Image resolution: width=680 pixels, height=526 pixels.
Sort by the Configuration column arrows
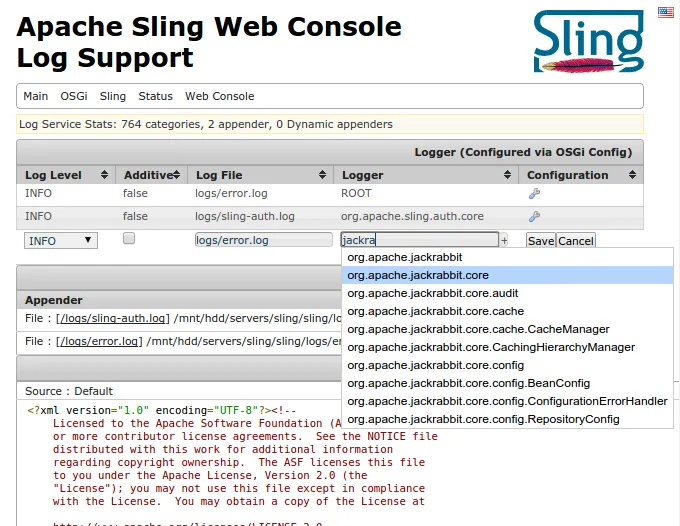click(x=632, y=175)
